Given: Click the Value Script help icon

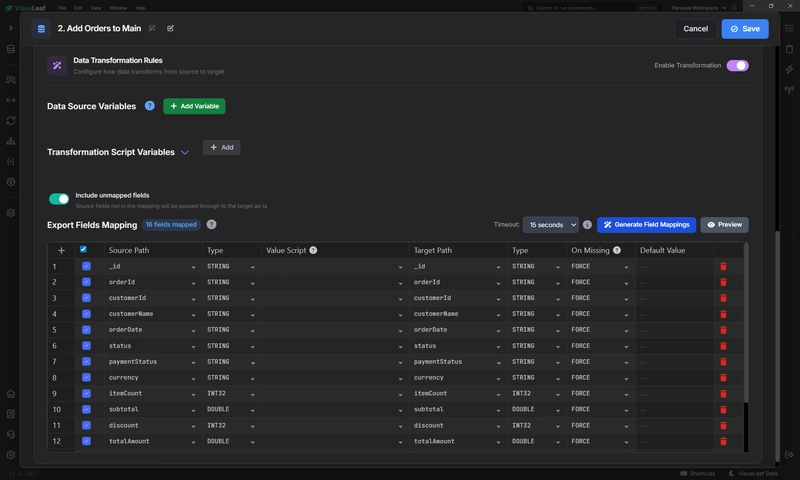Looking at the screenshot, I should tap(313, 250).
